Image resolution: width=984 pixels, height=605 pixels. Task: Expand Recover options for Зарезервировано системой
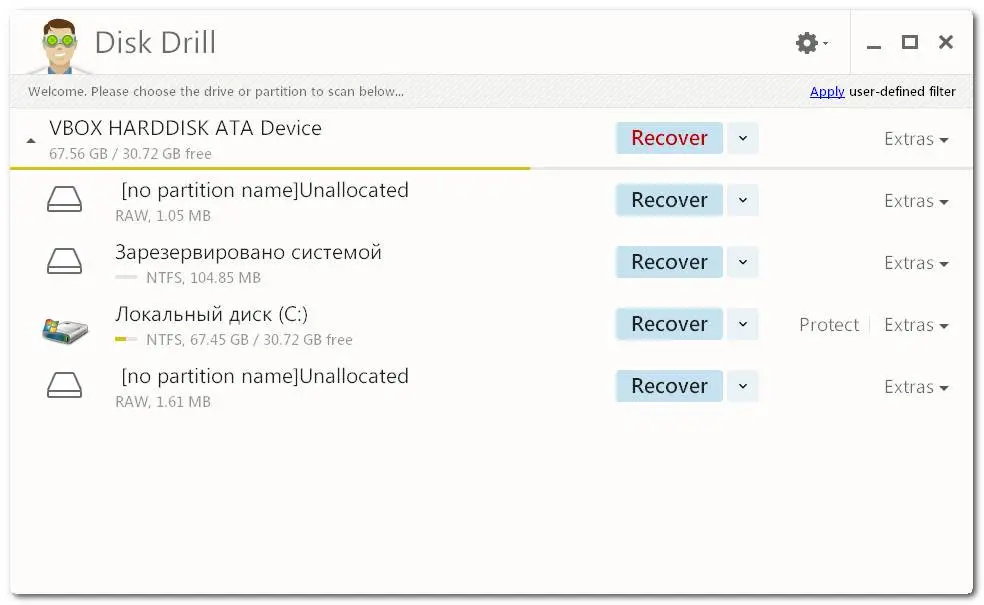(x=742, y=262)
